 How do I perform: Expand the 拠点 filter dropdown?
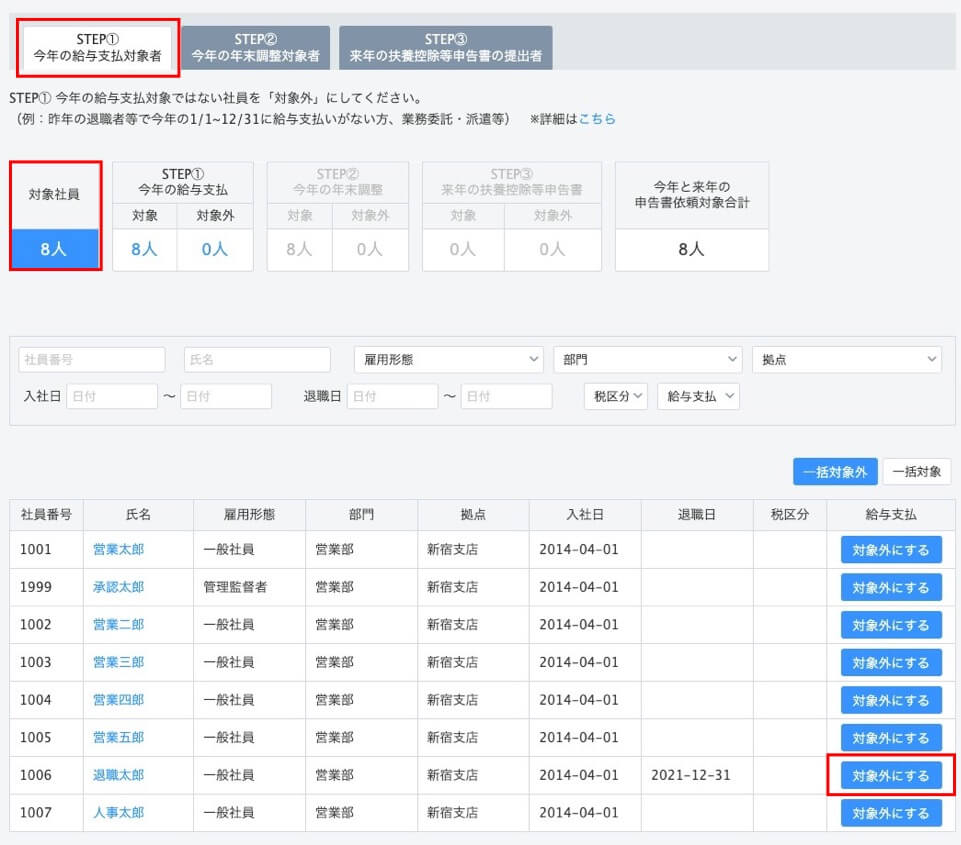846,360
